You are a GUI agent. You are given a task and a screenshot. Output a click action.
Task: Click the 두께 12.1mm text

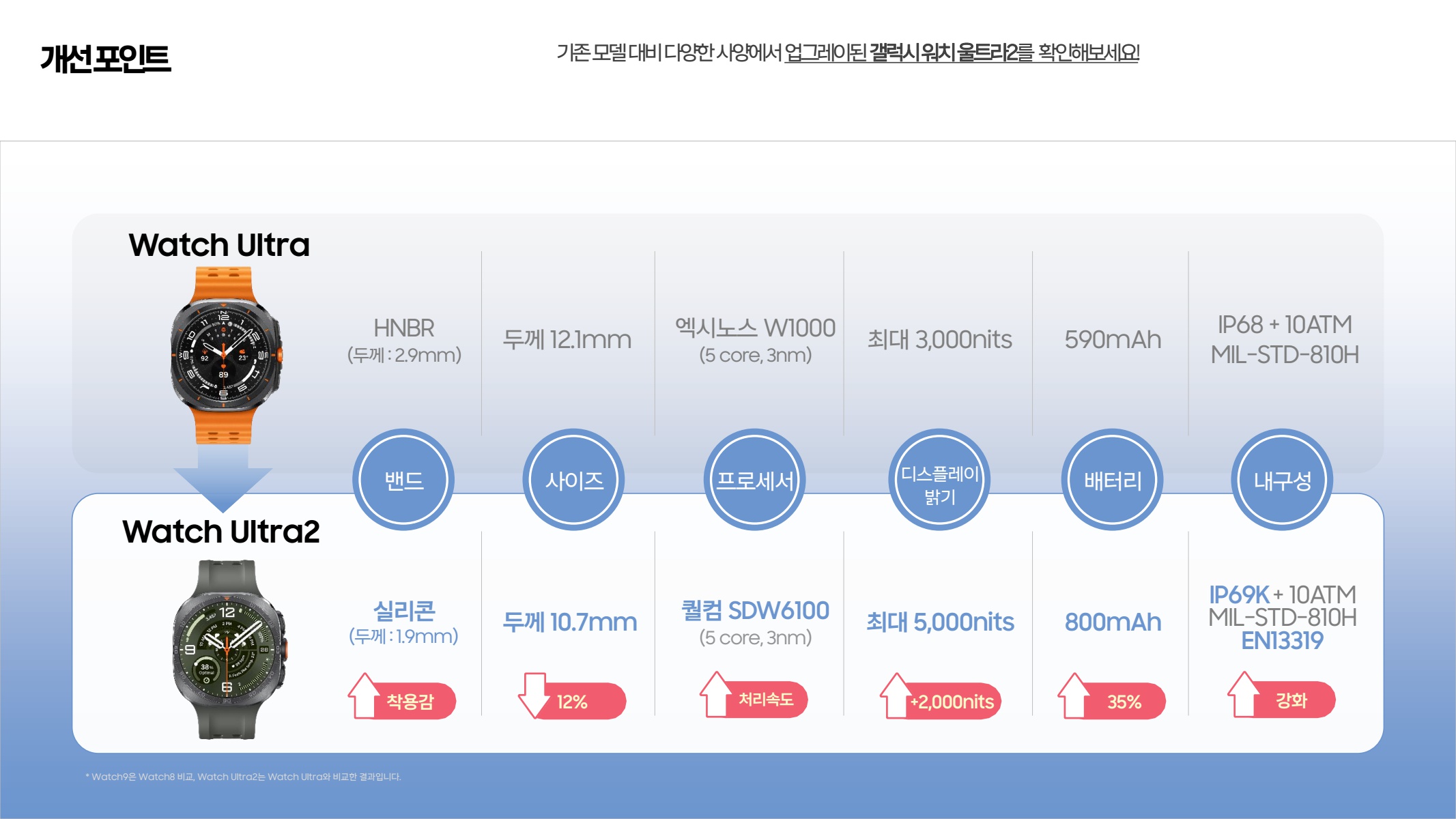click(x=567, y=339)
